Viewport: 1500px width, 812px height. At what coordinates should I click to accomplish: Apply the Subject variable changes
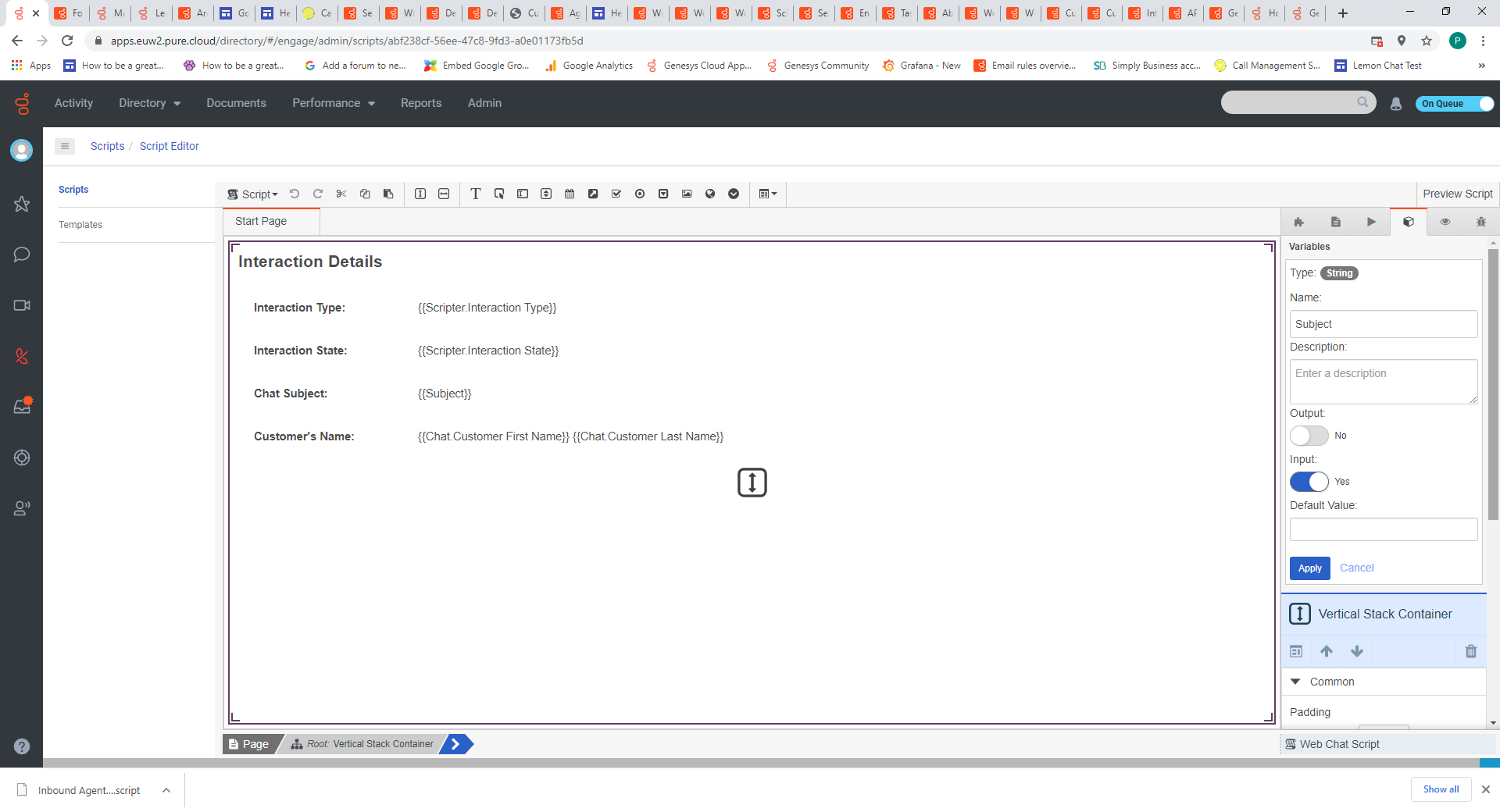coord(1310,568)
